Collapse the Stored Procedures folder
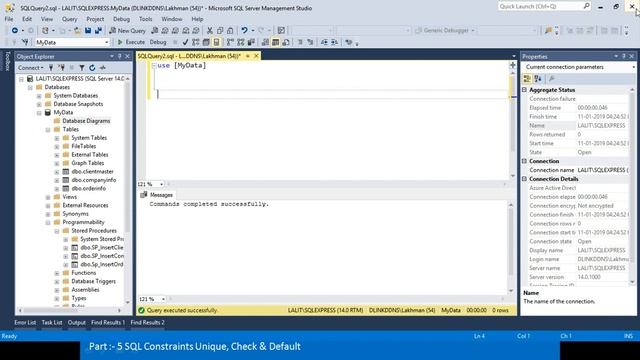Screen dimensions: 640x360 coord(57,231)
